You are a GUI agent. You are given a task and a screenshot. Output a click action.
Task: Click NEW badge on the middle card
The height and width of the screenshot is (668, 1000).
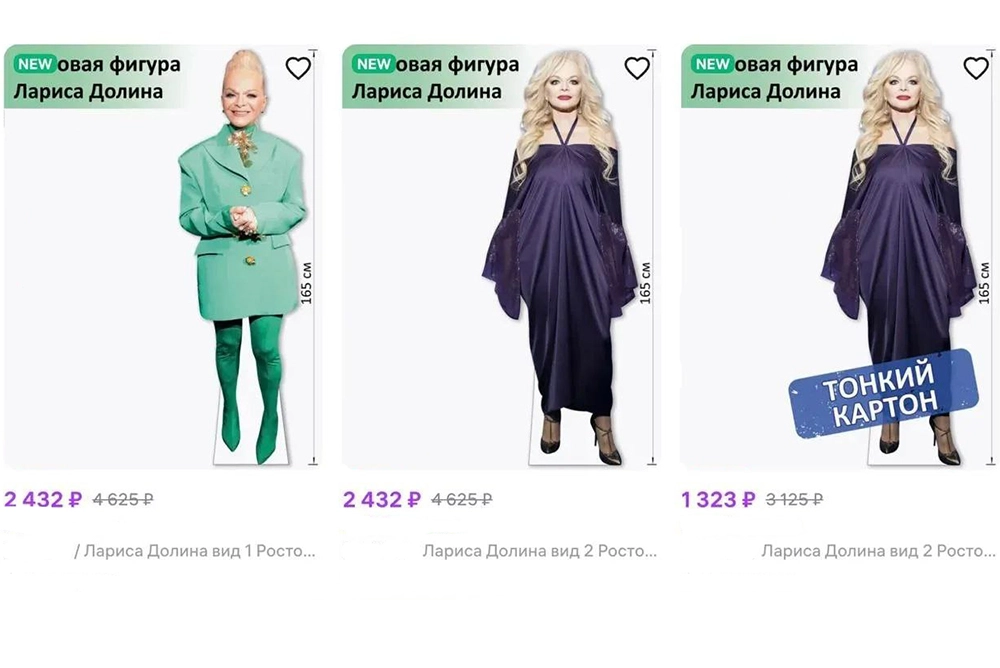(x=373, y=65)
